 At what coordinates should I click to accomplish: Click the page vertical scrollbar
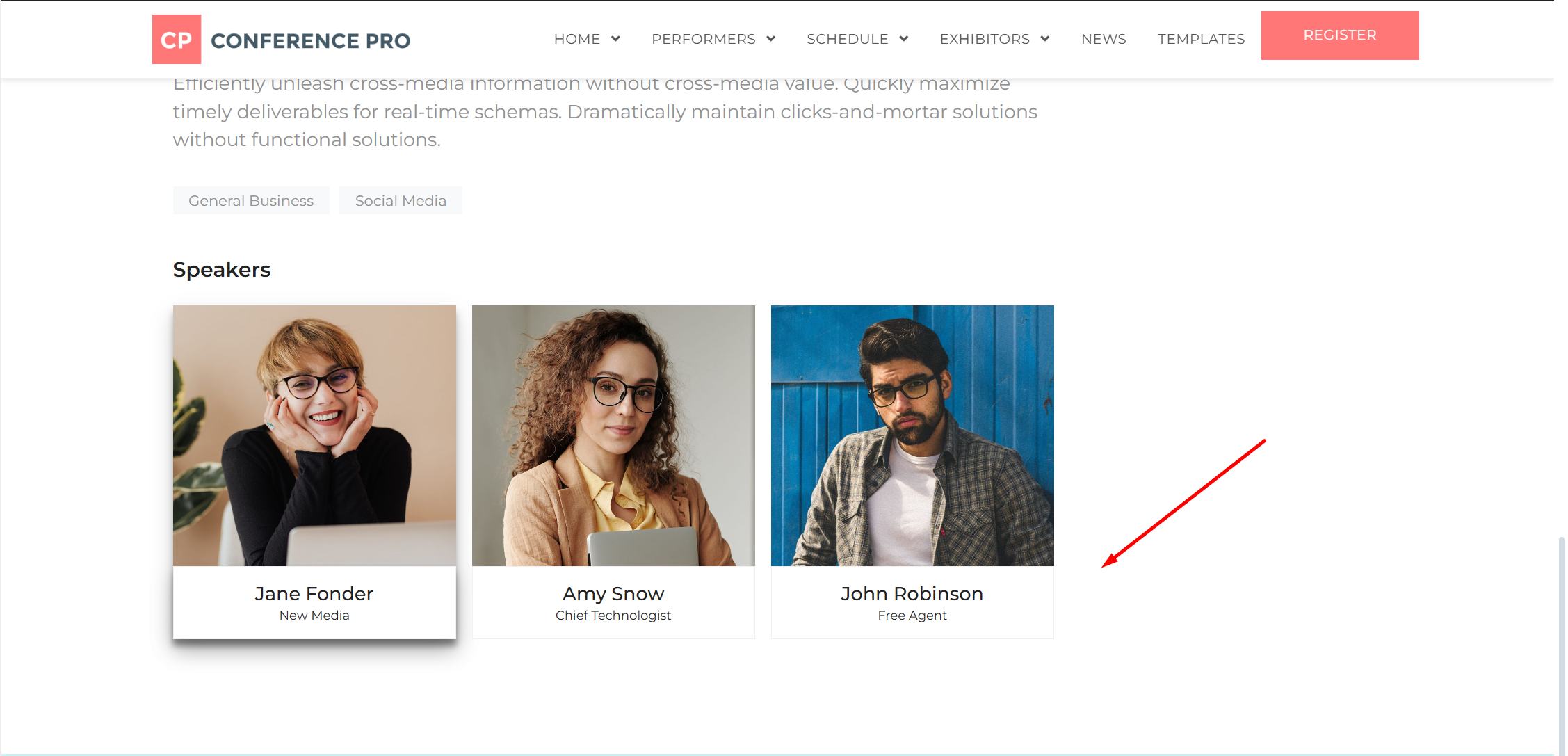[1561, 645]
